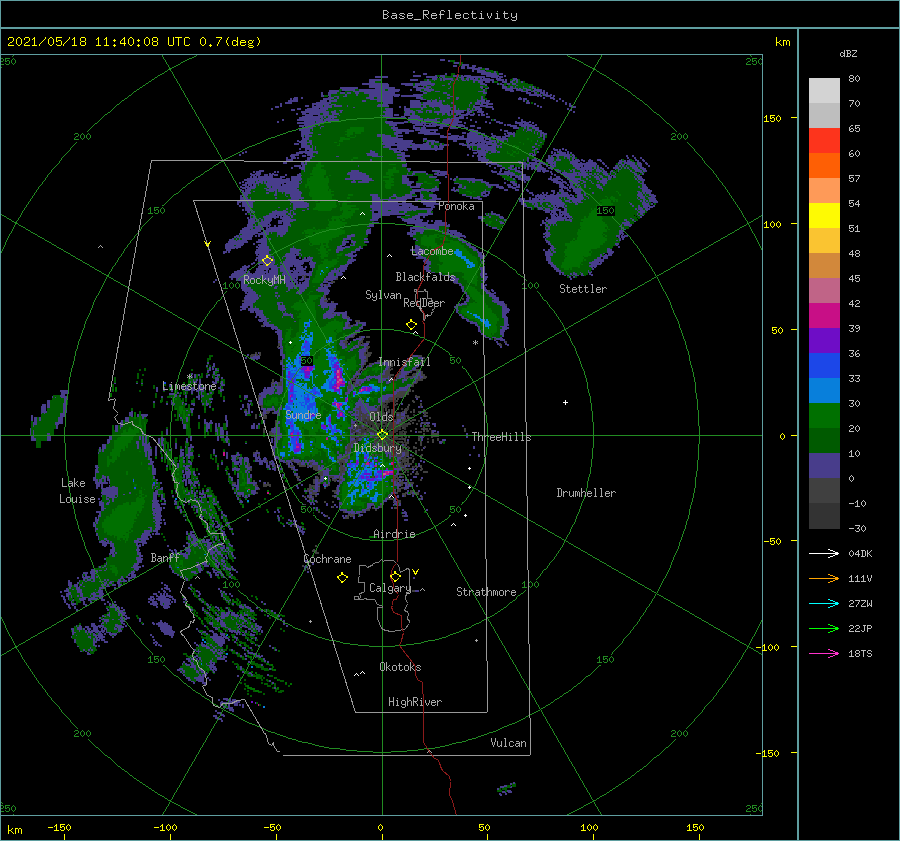
Task: Click the Lake Louise label
Action: [x=77, y=491]
